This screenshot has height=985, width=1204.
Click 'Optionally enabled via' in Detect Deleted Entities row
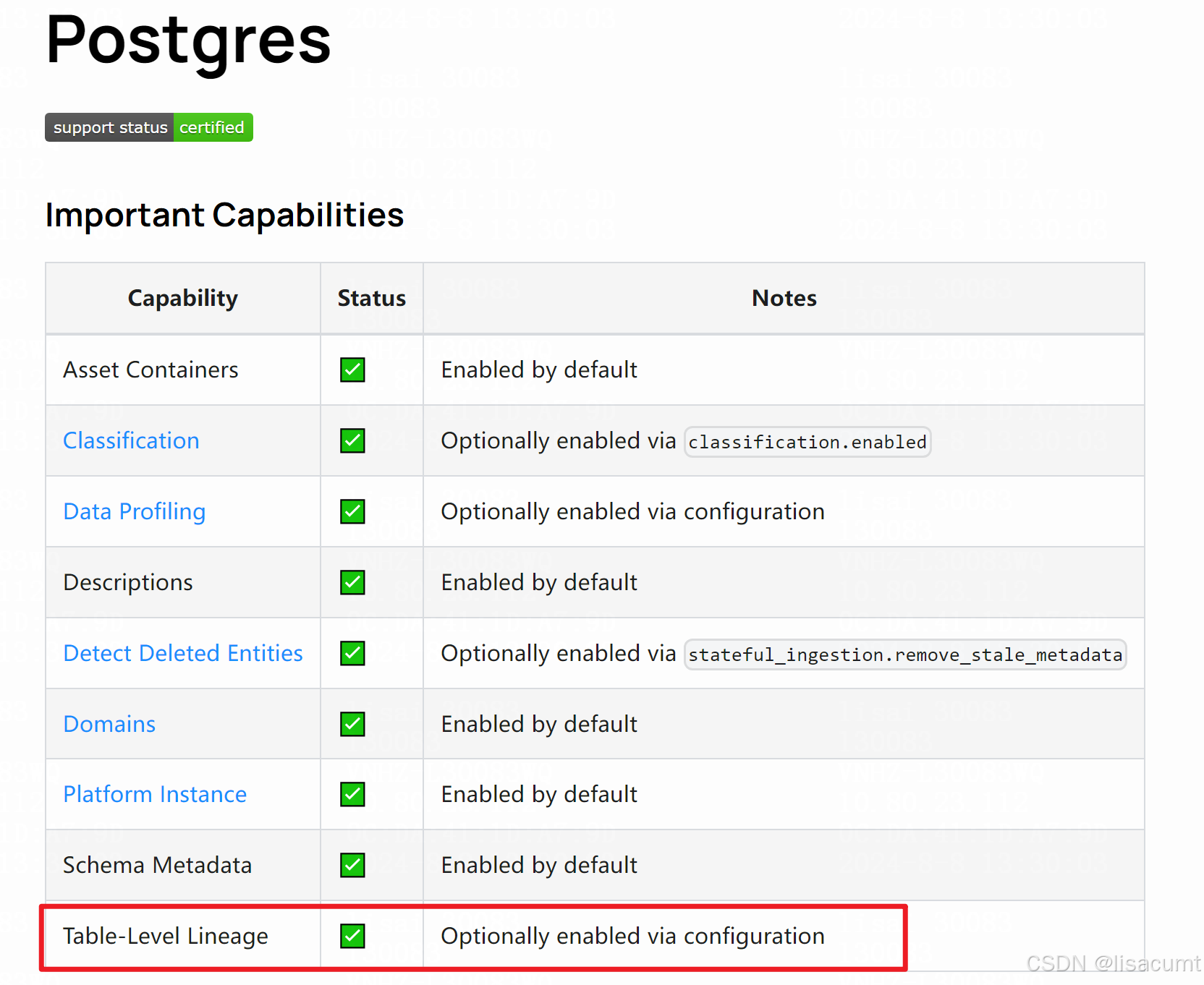[x=559, y=654]
